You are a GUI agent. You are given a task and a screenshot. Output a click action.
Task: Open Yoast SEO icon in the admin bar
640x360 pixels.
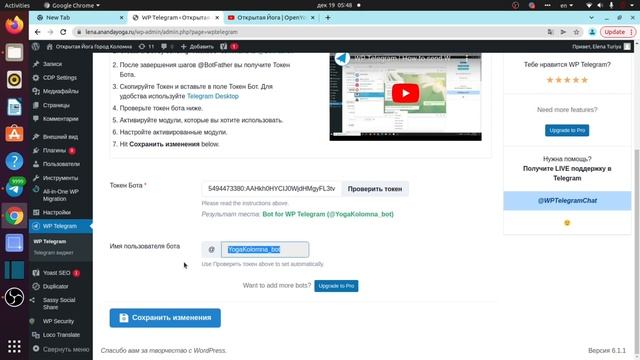click(229, 47)
